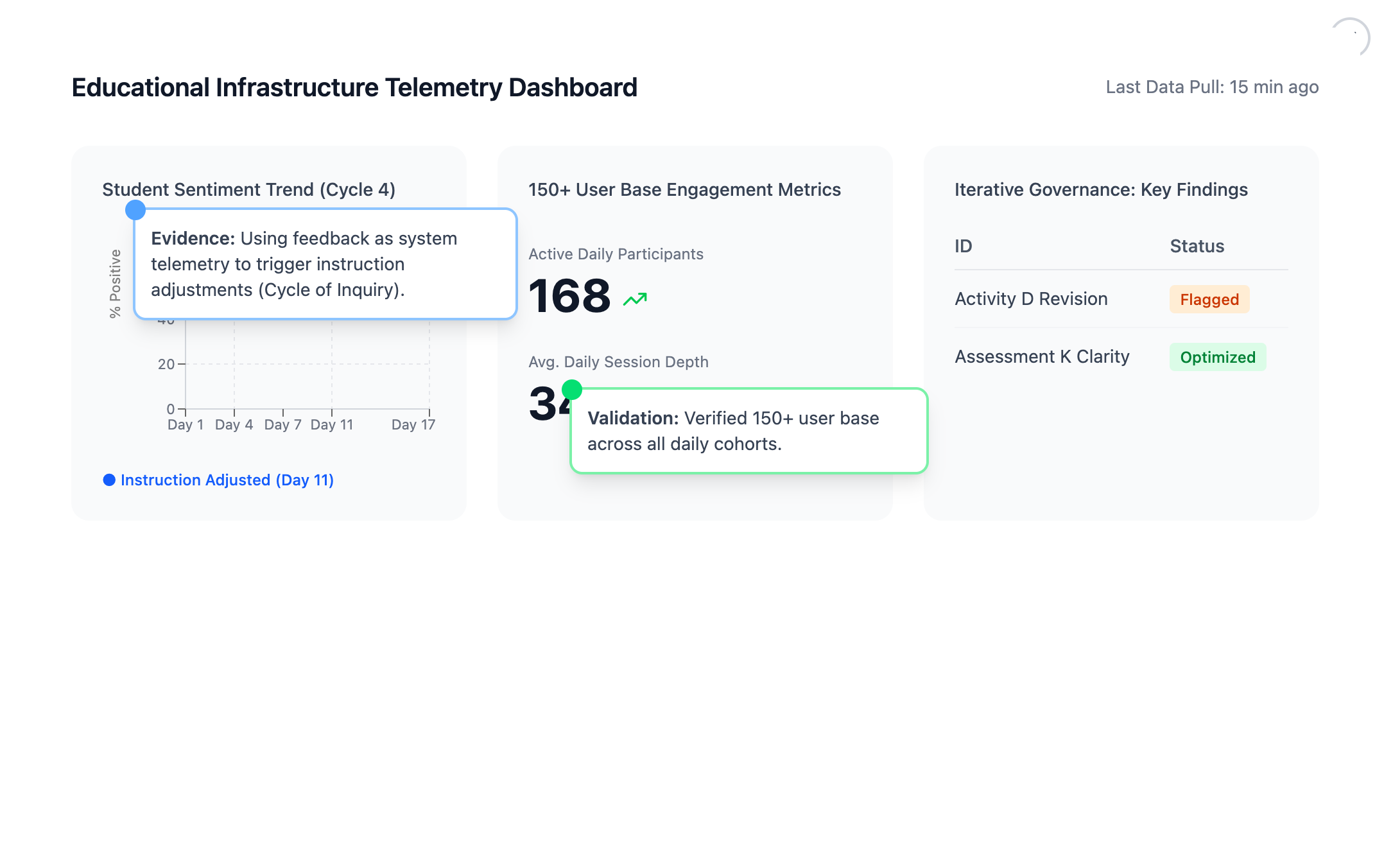Click the blue legend dot for Instruction Adjusted

[109, 480]
